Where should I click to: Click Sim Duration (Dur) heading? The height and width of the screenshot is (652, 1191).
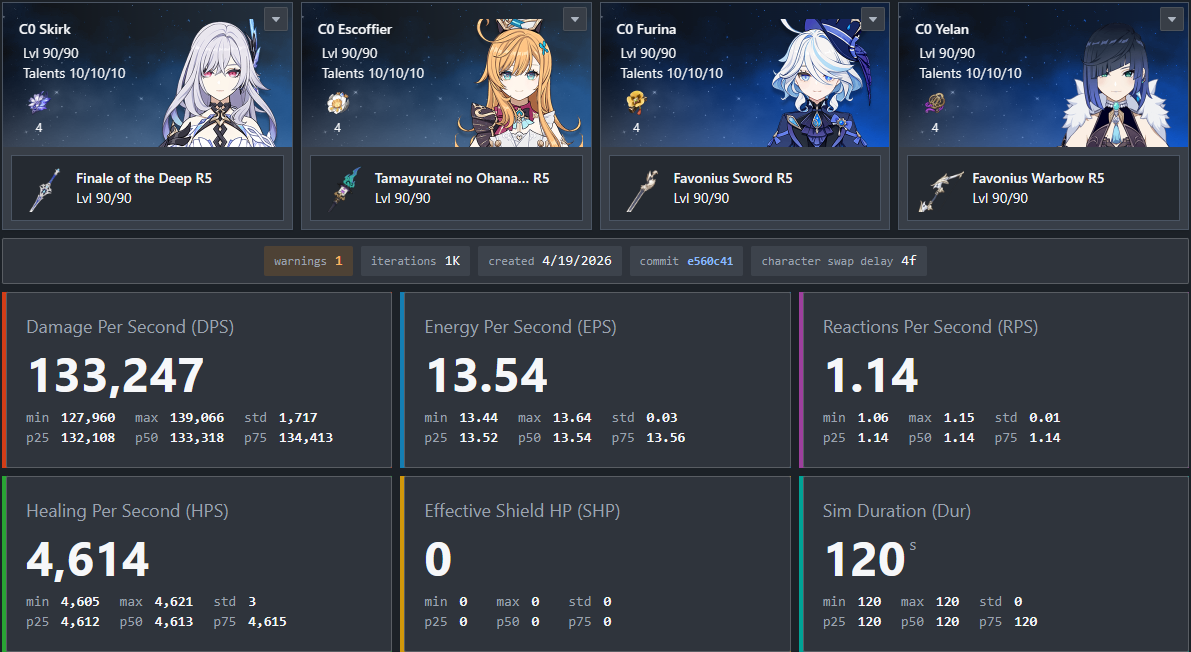896,511
